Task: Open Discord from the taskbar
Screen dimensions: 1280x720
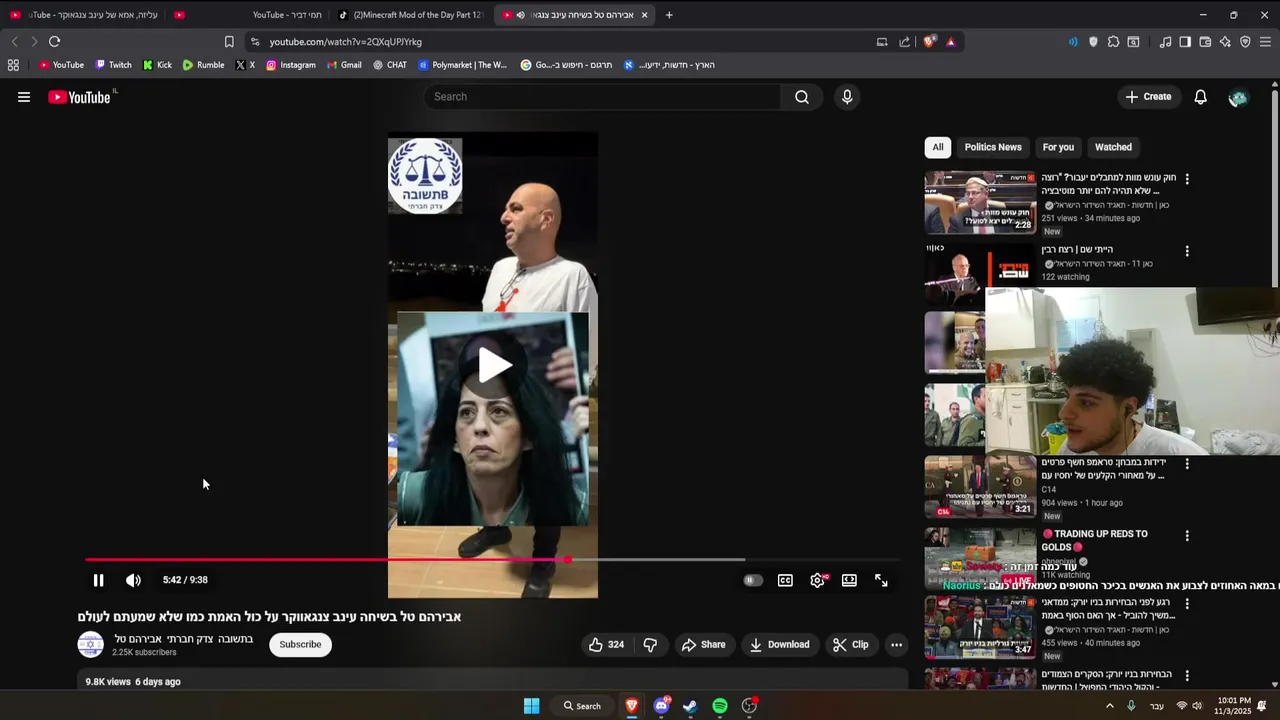Action: [x=661, y=706]
